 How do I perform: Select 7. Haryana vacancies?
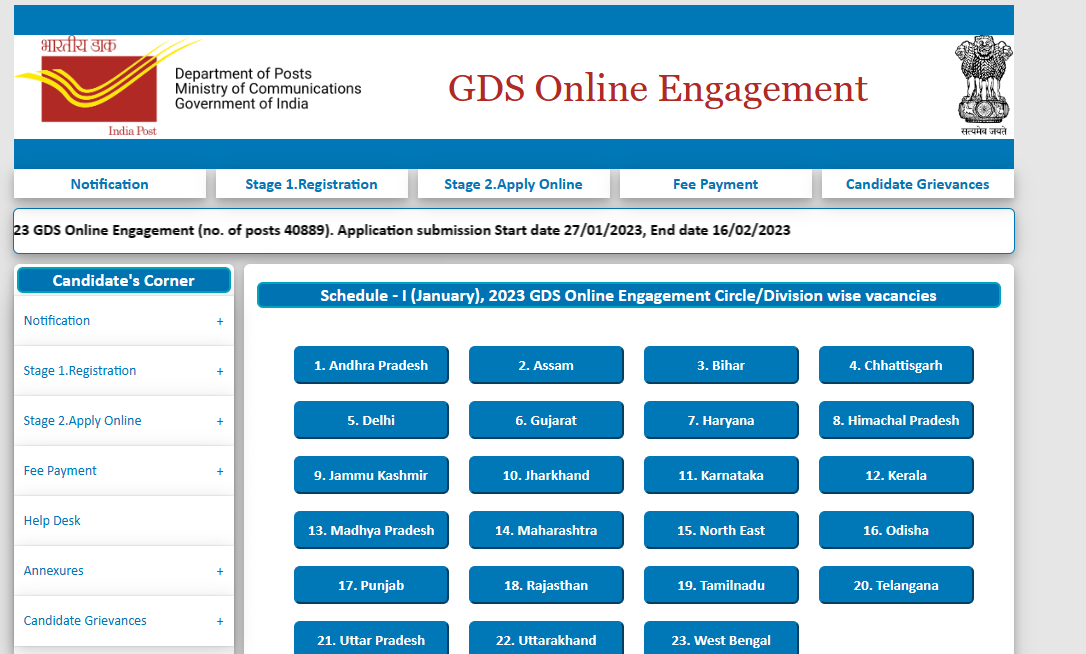[721, 420]
